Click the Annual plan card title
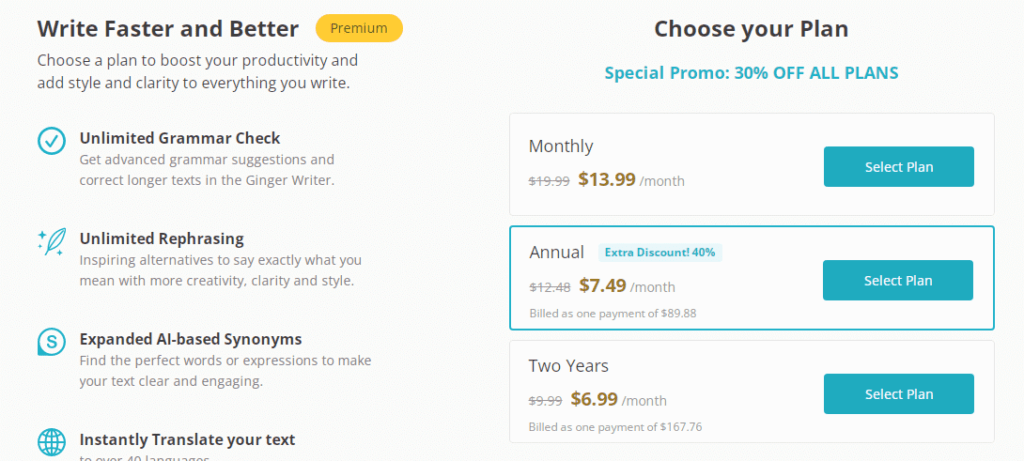Image resolution: width=1024 pixels, height=461 pixels. (556, 253)
